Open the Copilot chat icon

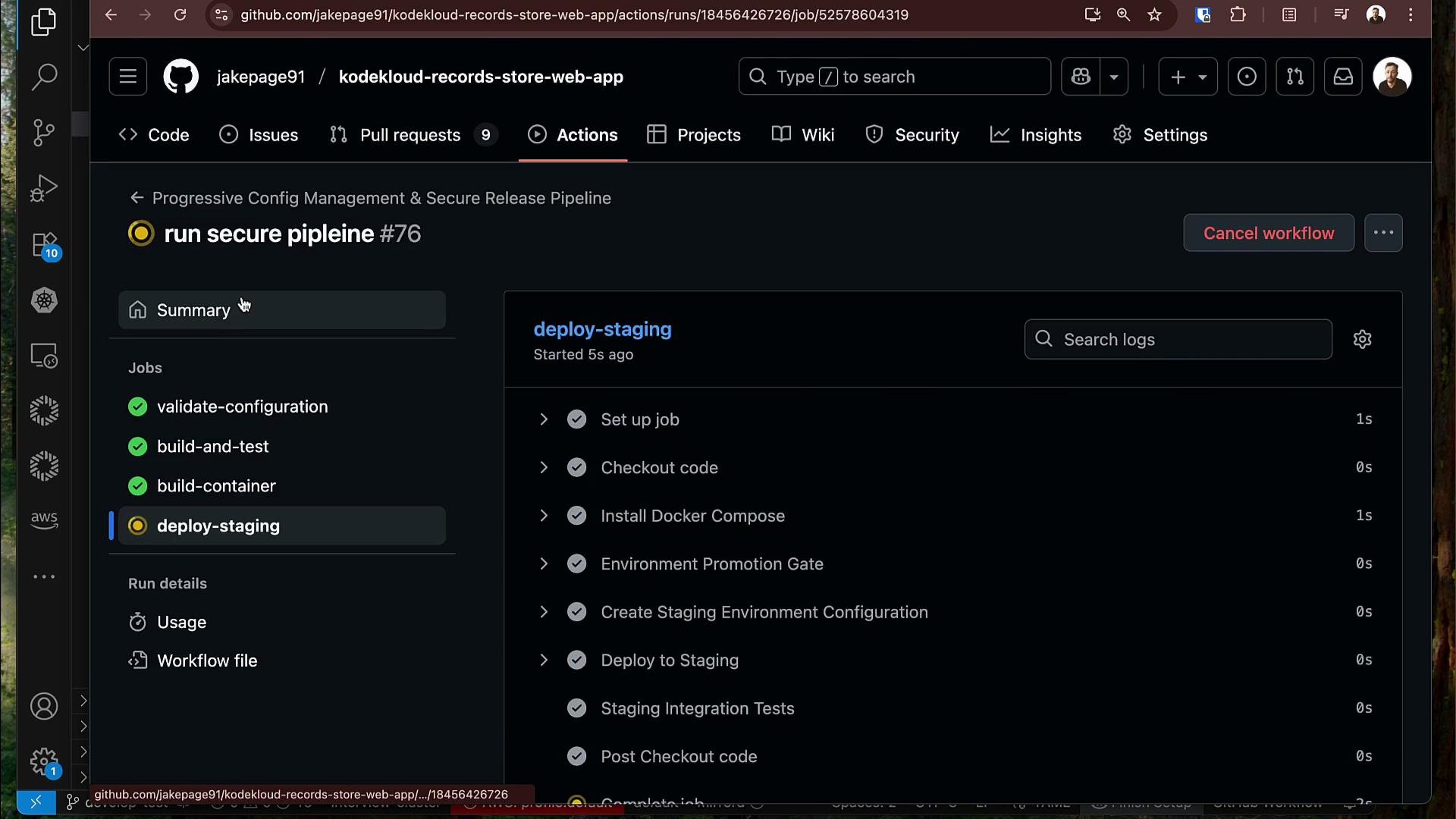pos(1081,77)
